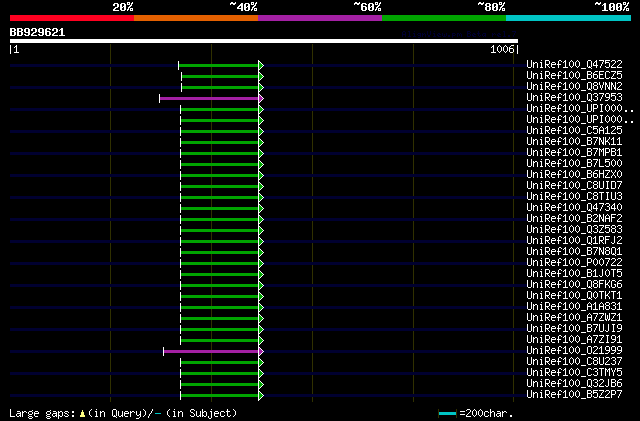Select the UniRef100_C8UID7 label
This screenshot has height=421, width=640.
click(x=574, y=185)
